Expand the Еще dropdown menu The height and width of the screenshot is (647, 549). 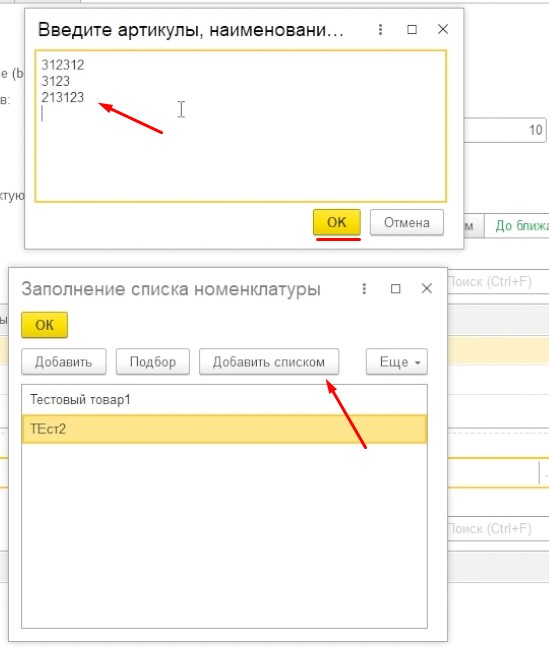[x=397, y=362]
